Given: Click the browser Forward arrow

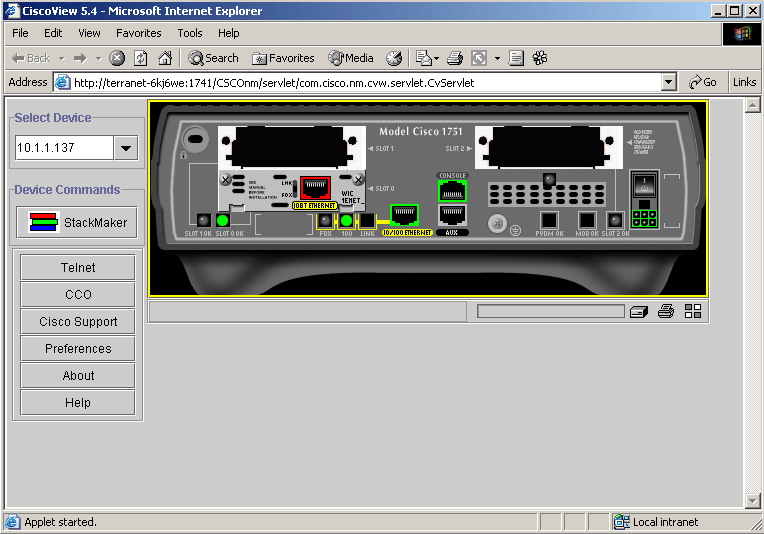Looking at the screenshot, I should (80, 58).
